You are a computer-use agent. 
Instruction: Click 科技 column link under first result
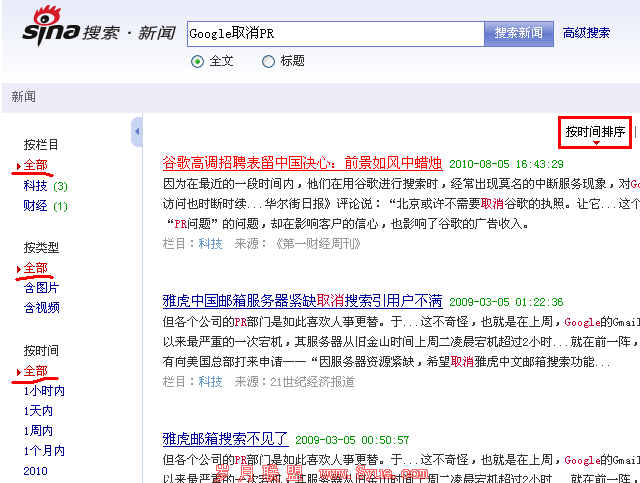pyautogui.click(x=211, y=244)
